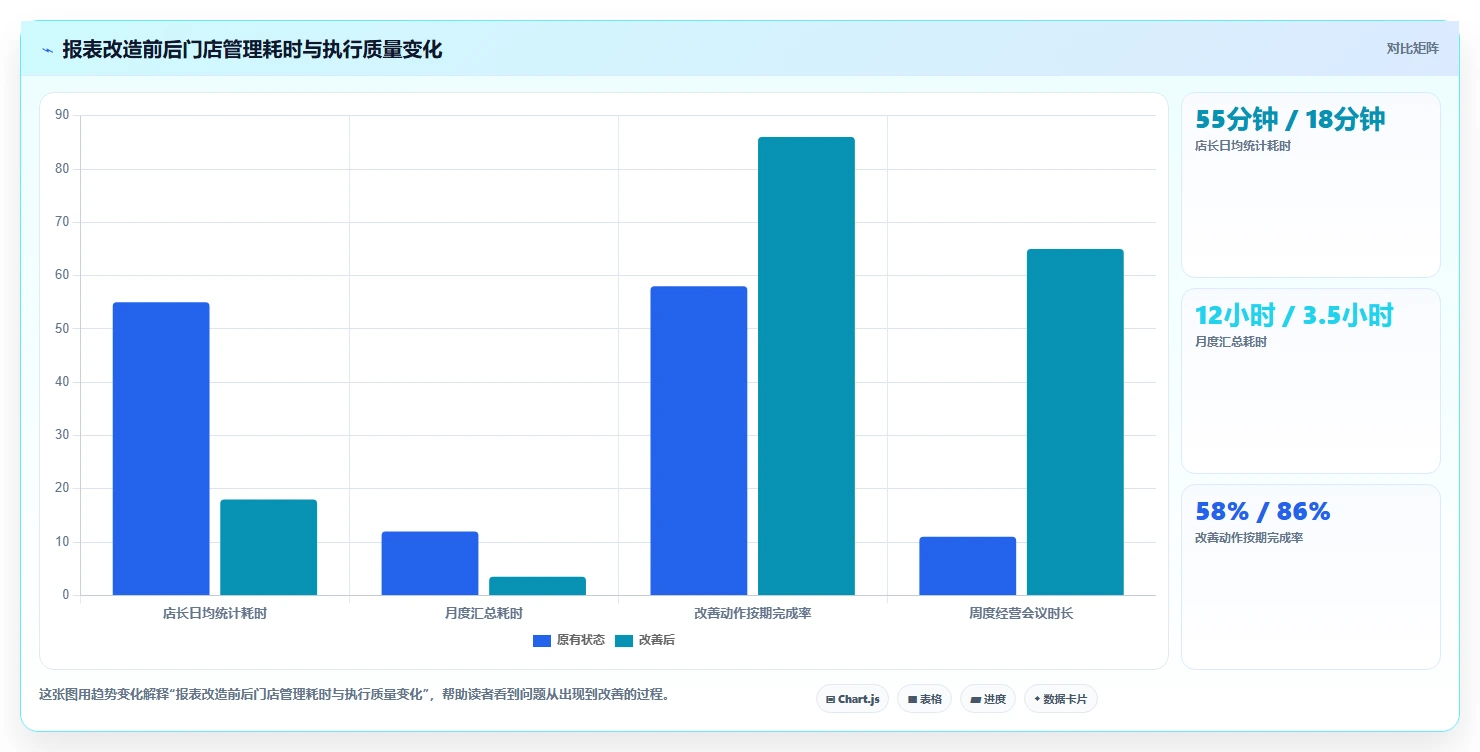Image resolution: width=1480 pixels, height=752 pixels.
Task: Click the 改善动作按期完成率 card caption
Action: click(1249, 538)
